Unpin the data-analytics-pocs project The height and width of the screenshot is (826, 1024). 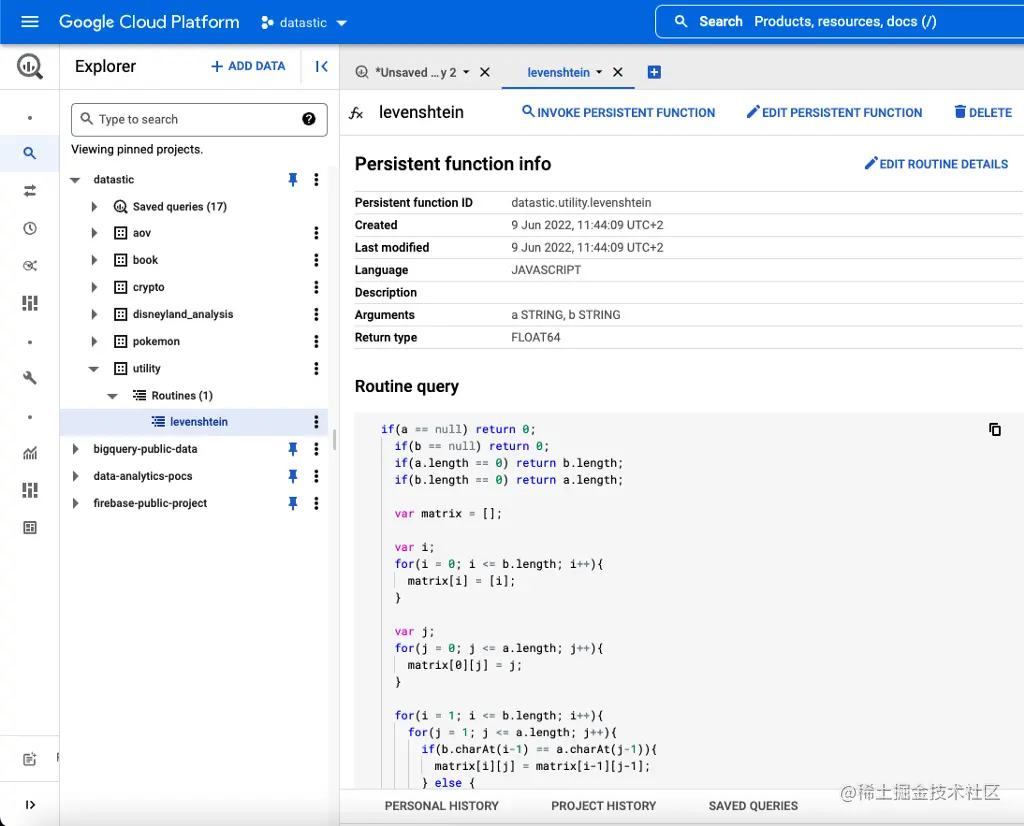click(293, 476)
